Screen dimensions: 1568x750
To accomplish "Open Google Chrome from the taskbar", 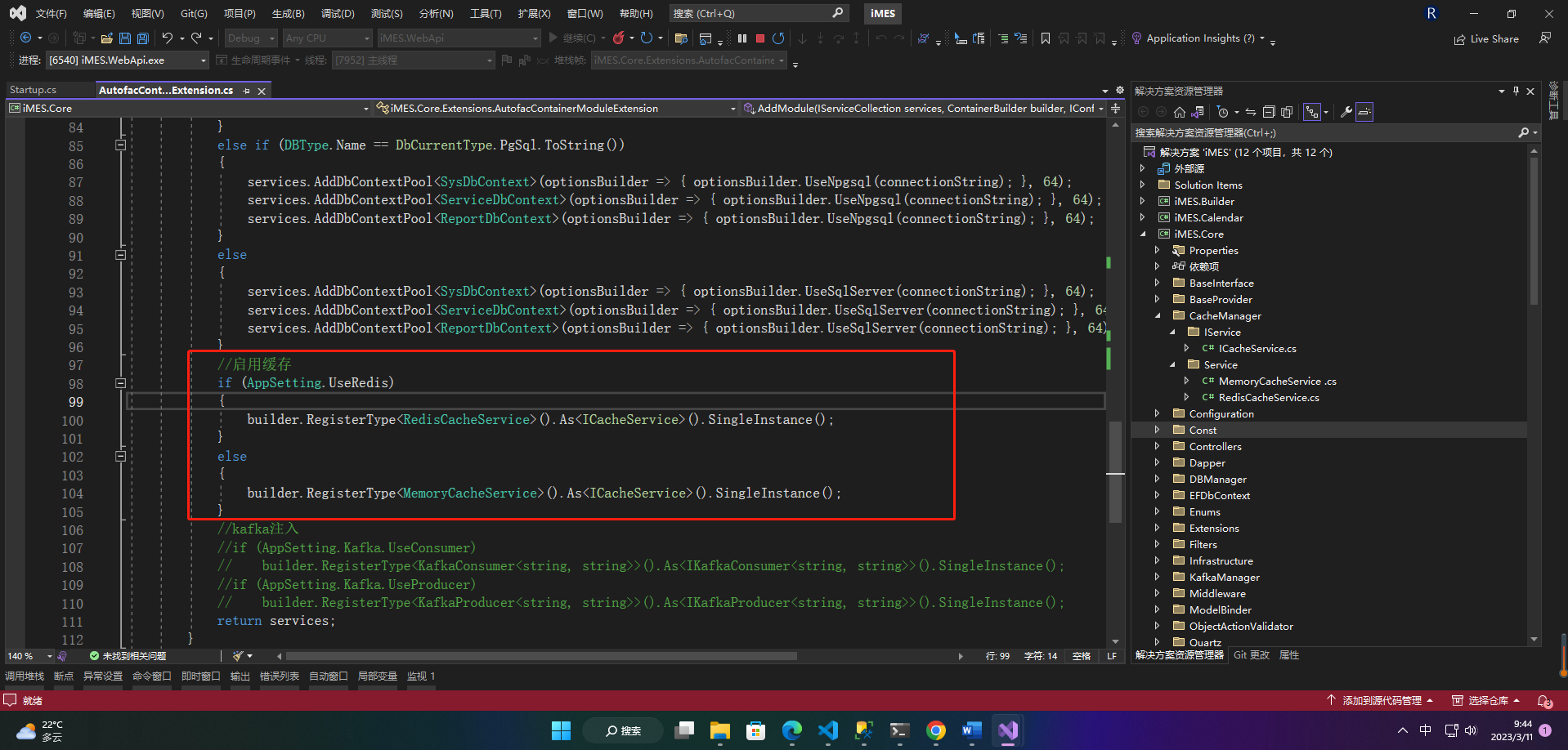I will (935, 730).
